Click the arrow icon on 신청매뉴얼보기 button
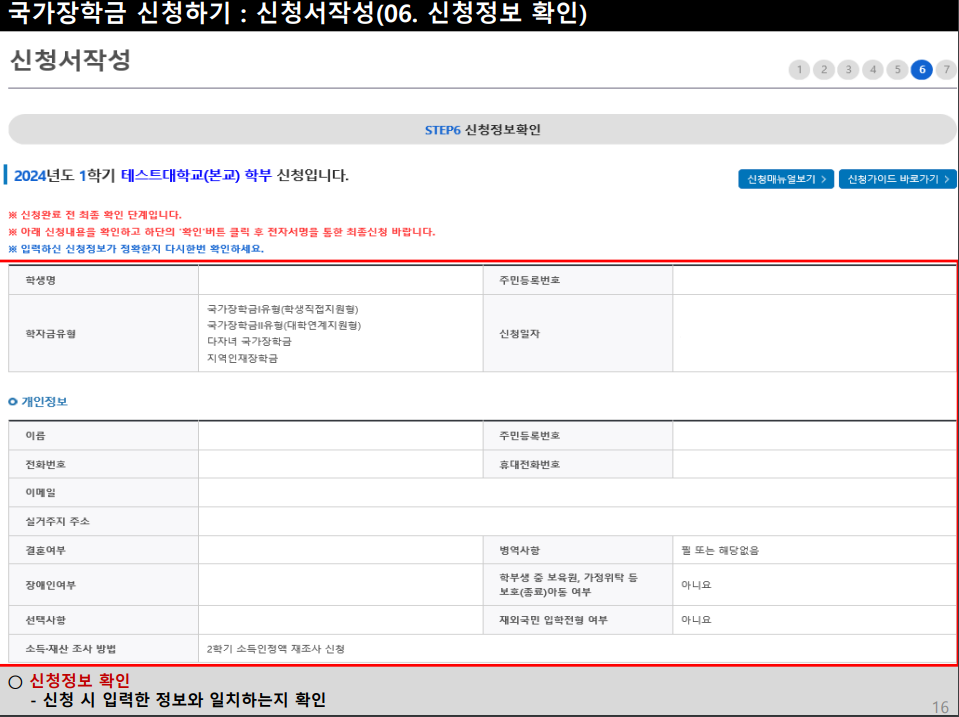Screen dimensions: 959x717 [x=824, y=178]
